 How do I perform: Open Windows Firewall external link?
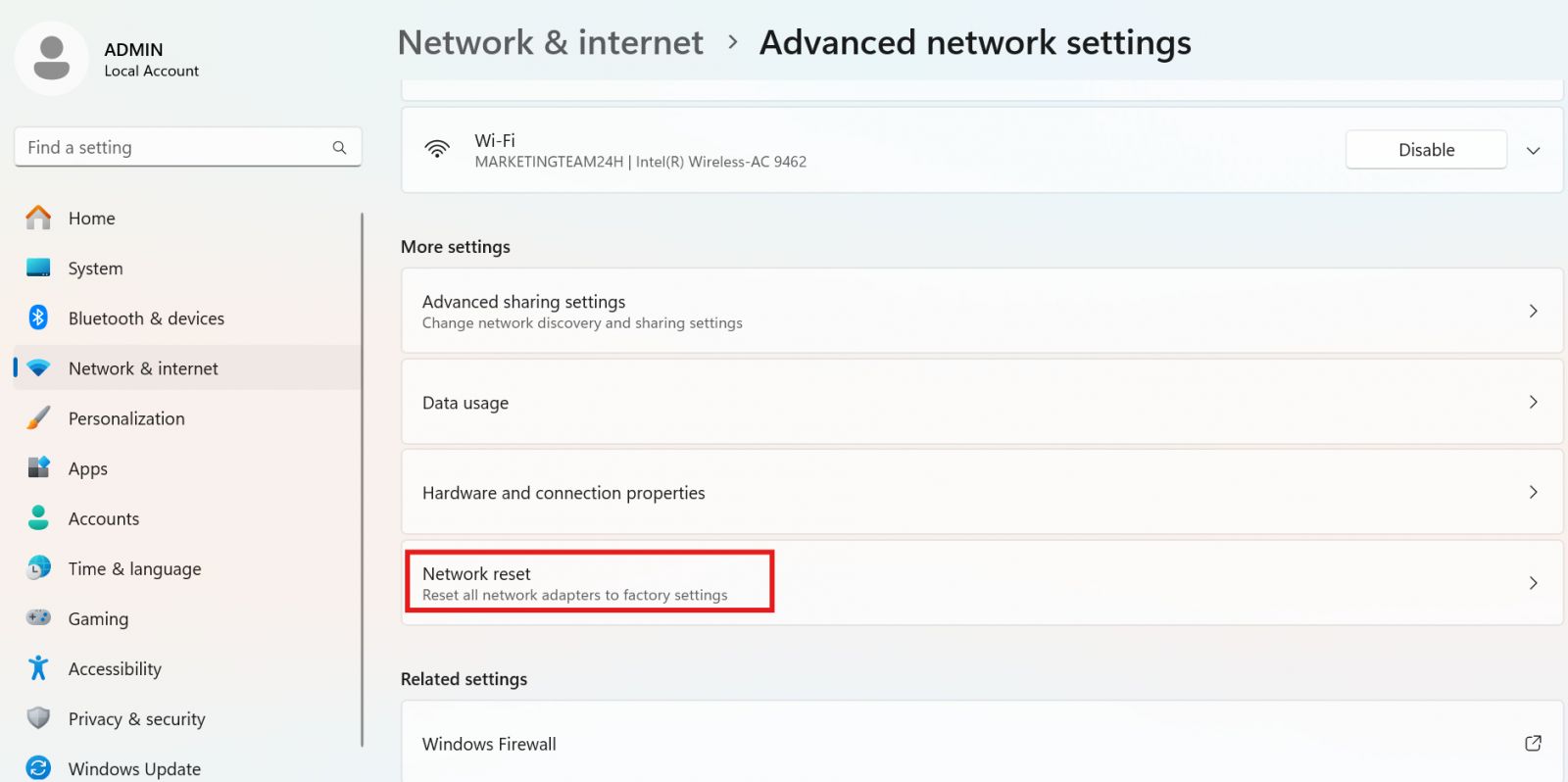[x=1535, y=744]
